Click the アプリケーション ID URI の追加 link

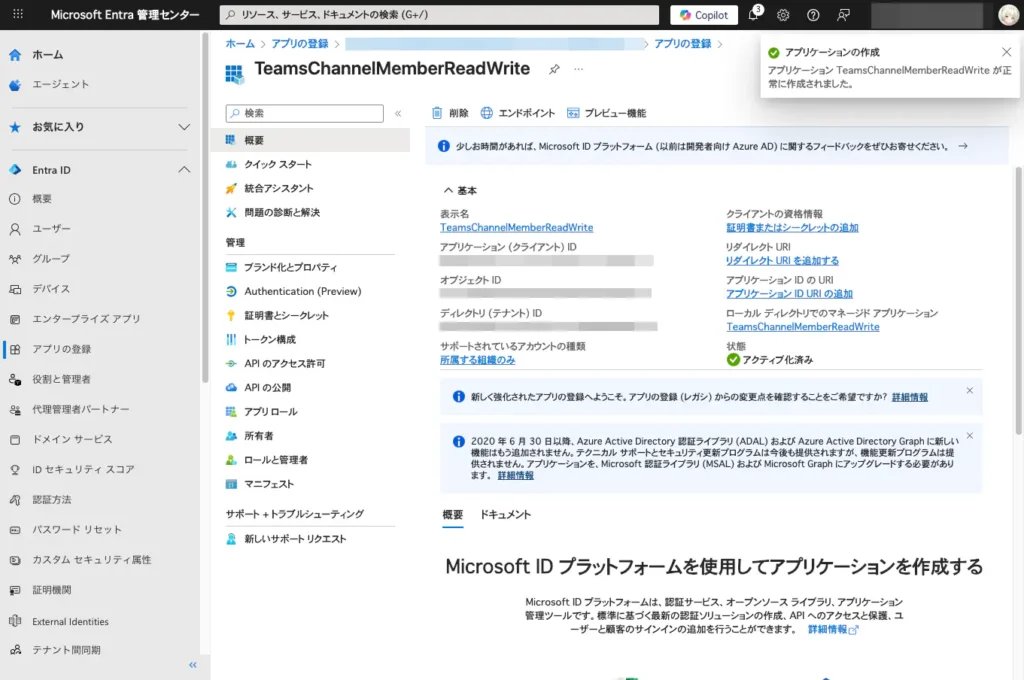coord(790,295)
